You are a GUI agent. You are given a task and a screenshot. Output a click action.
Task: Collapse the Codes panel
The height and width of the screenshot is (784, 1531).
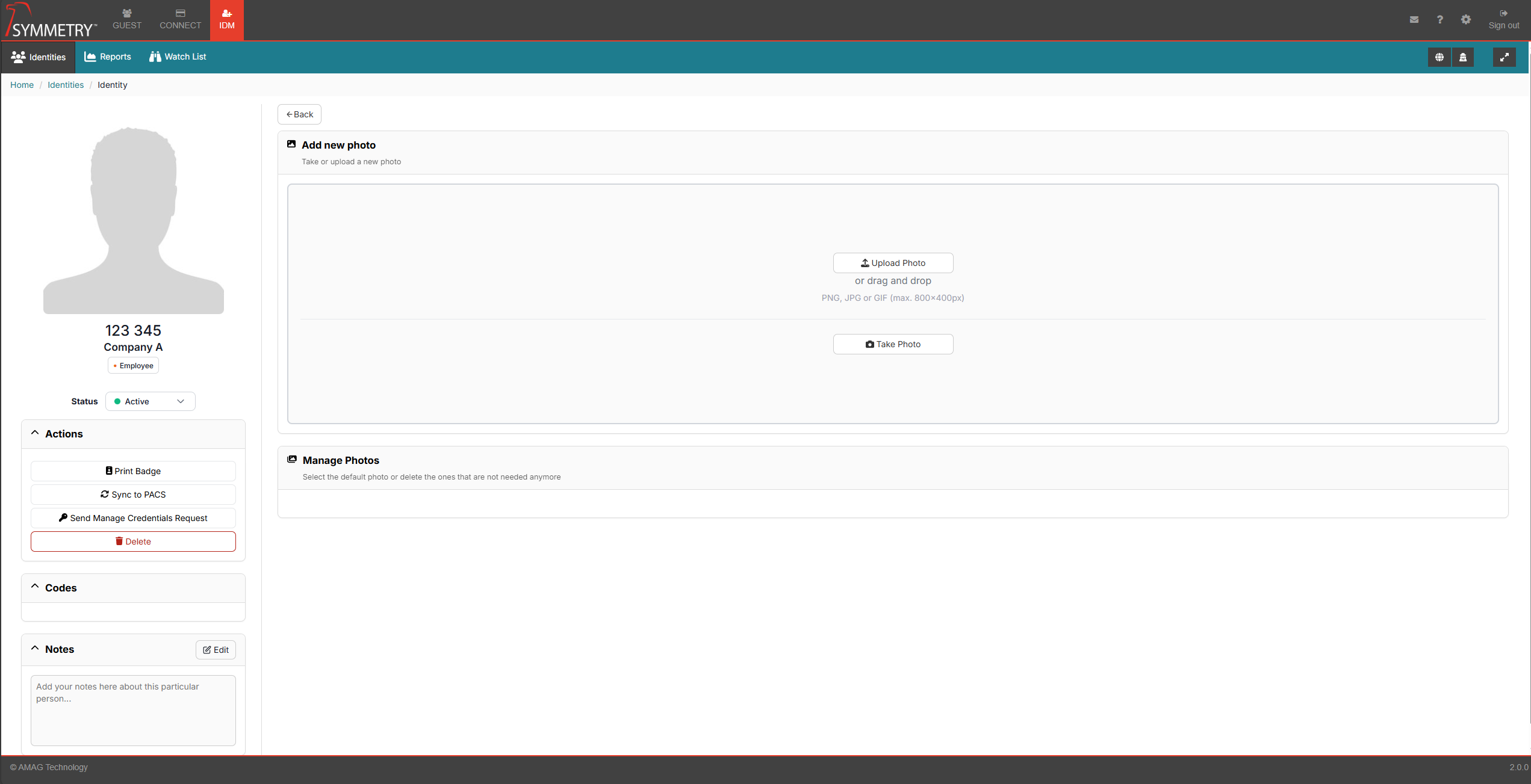(x=35, y=587)
